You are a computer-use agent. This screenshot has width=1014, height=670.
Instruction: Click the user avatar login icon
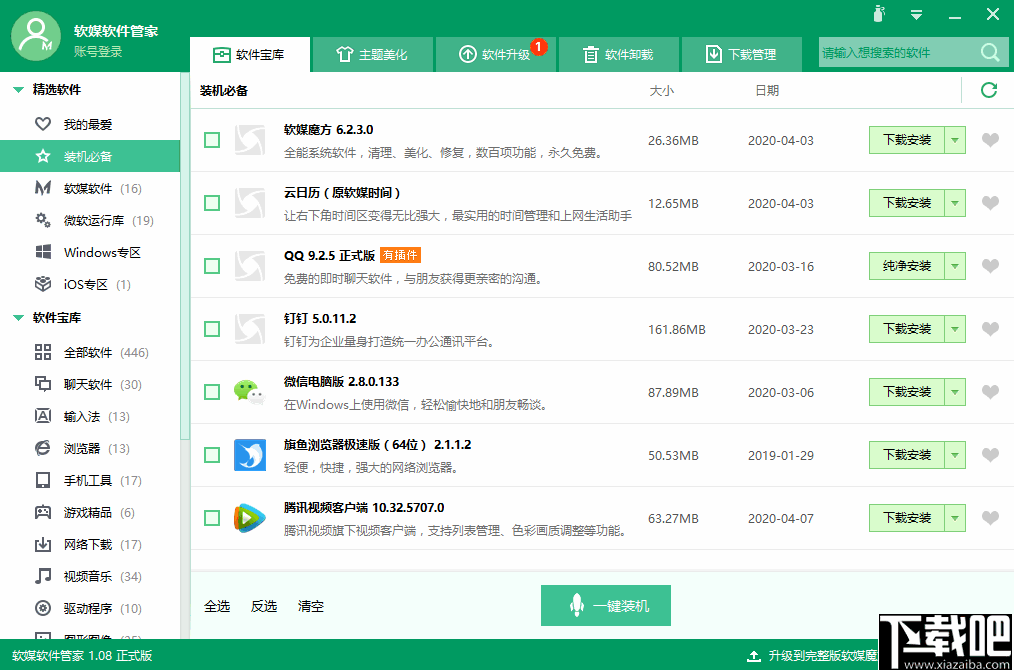pyautogui.click(x=36, y=36)
